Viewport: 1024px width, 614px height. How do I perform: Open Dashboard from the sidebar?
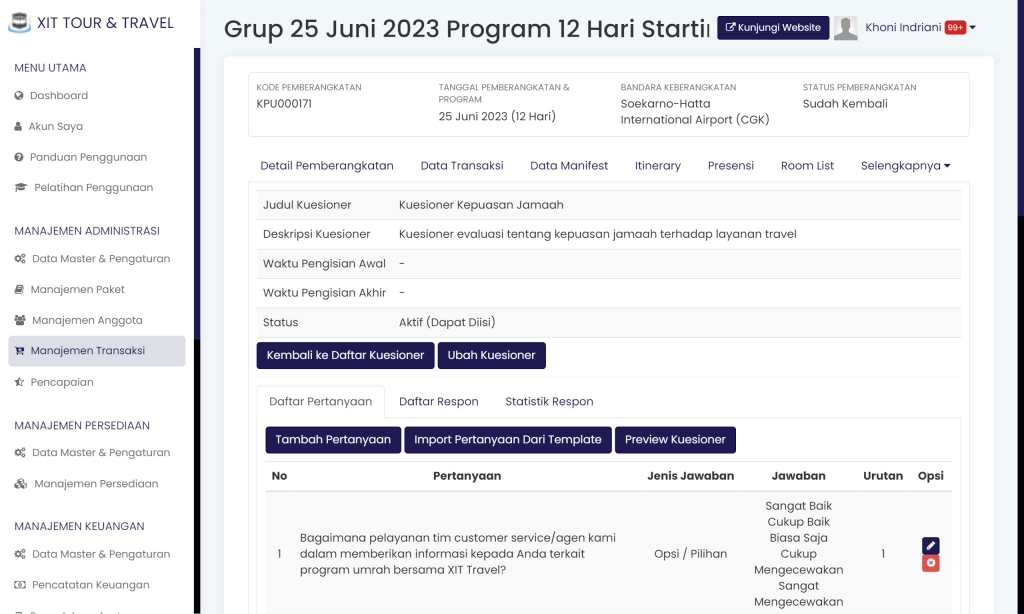[x=58, y=96]
